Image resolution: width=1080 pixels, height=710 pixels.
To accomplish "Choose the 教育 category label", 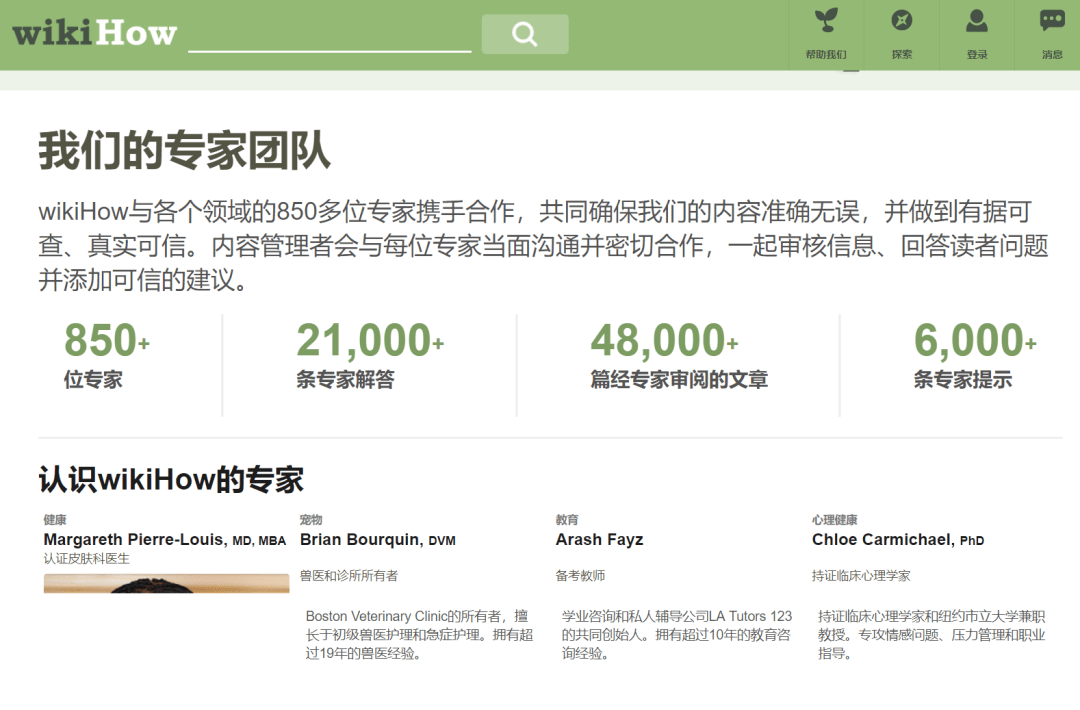I will (567, 520).
